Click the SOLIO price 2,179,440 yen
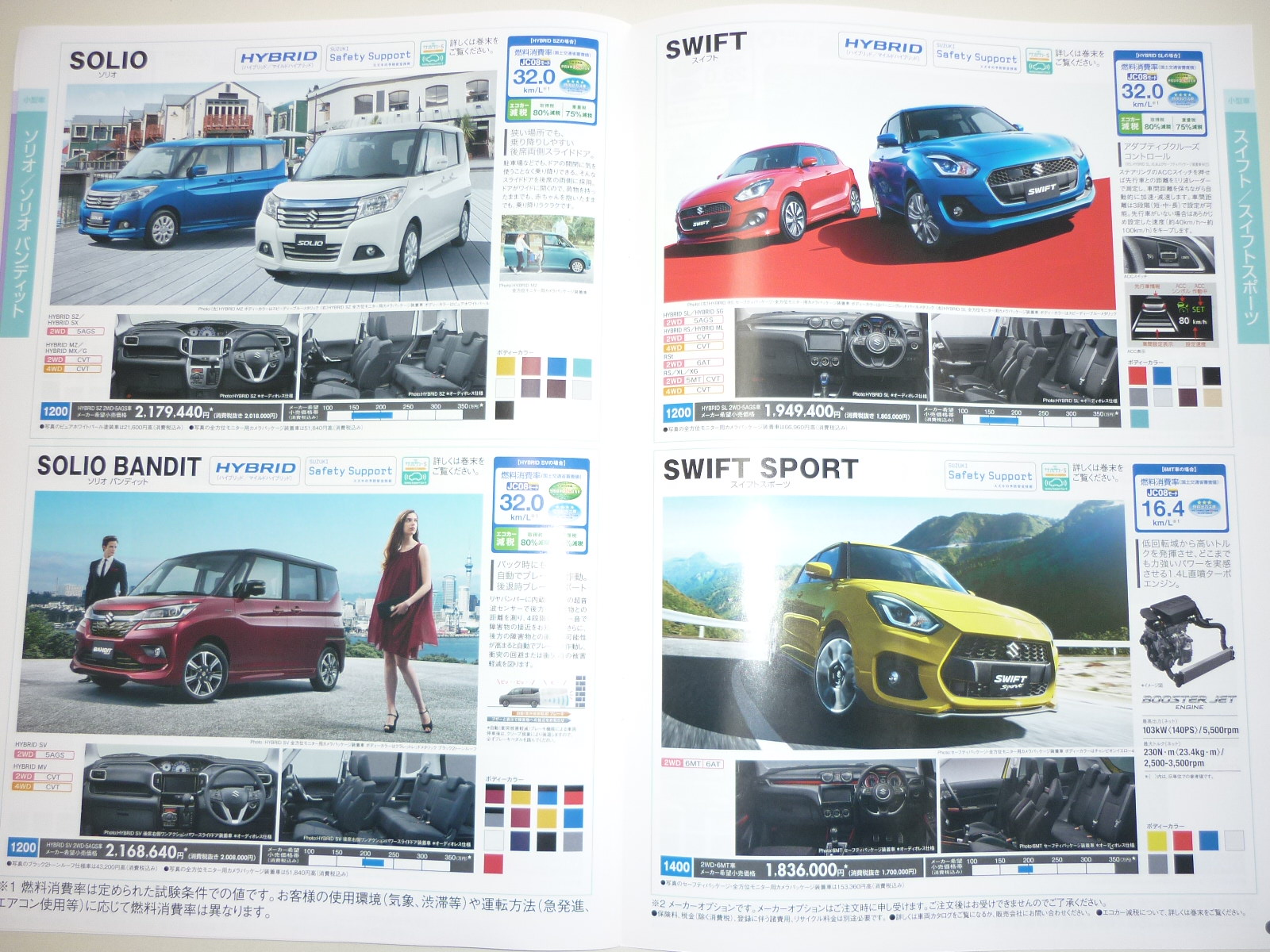Screen dimensions: 1270x952 click(169, 412)
